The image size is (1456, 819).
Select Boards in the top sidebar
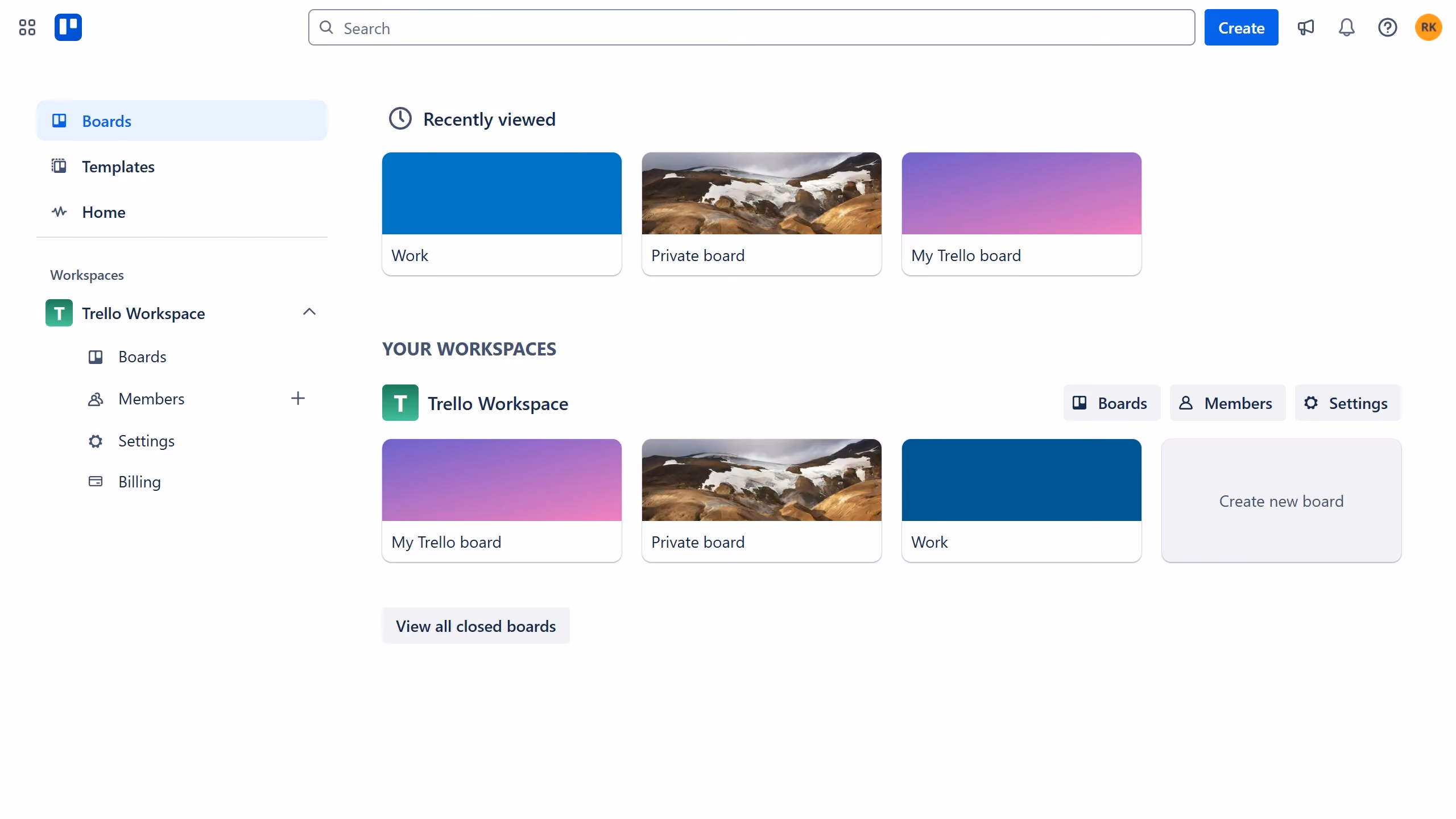(182, 121)
